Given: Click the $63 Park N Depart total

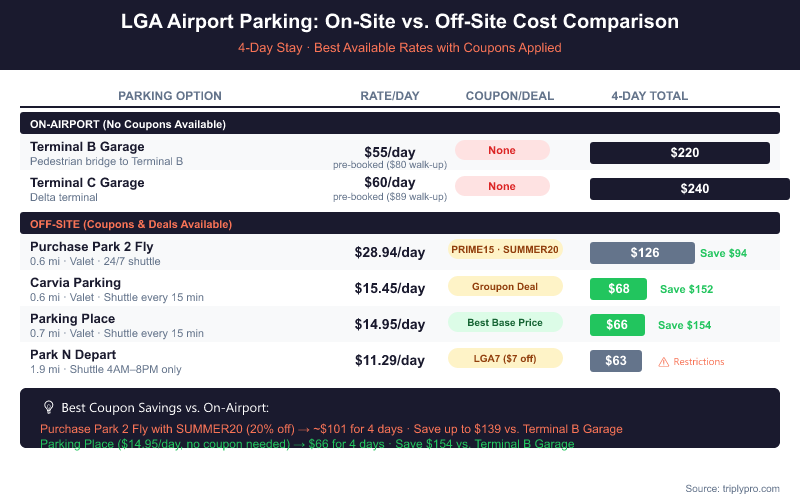Looking at the screenshot, I should coord(616,361).
